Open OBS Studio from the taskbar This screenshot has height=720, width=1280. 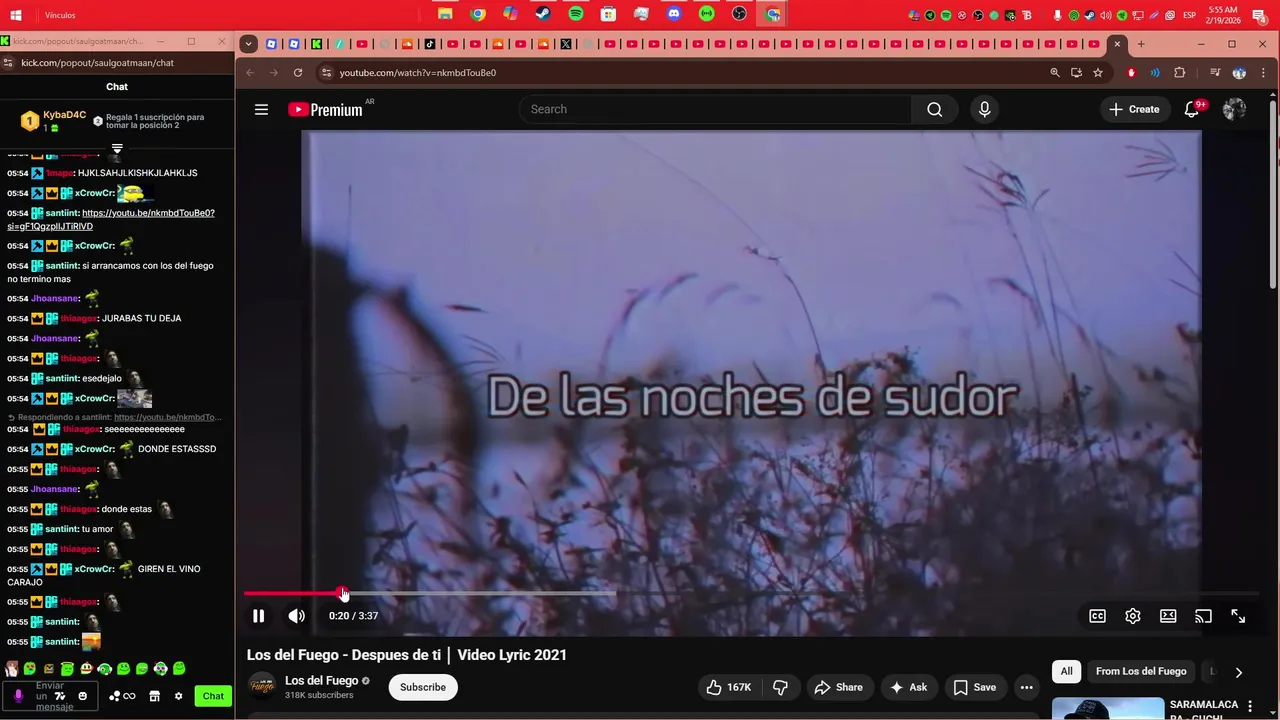pyautogui.click(x=739, y=14)
